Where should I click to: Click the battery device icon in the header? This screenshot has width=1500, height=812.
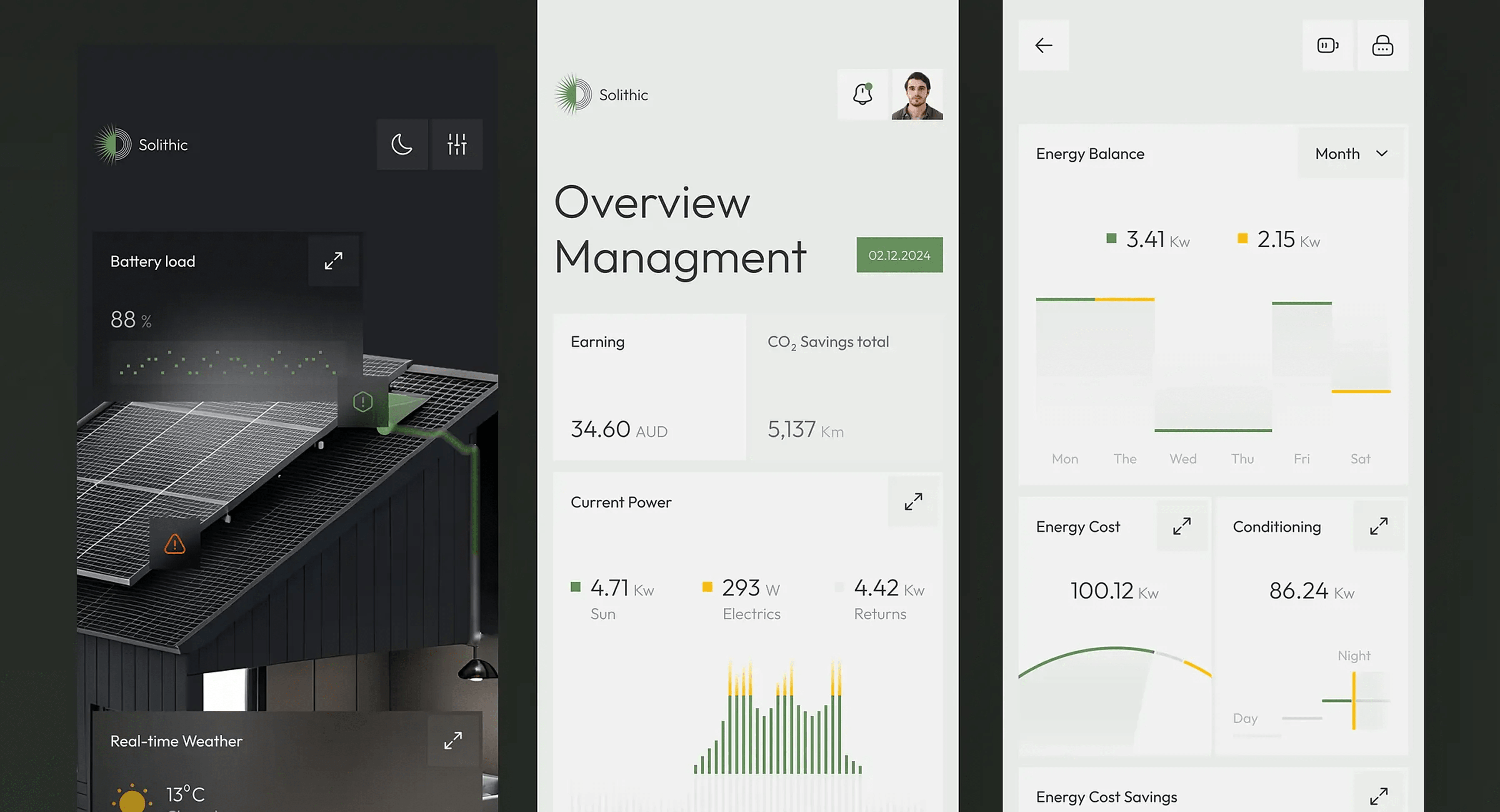(x=1327, y=45)
